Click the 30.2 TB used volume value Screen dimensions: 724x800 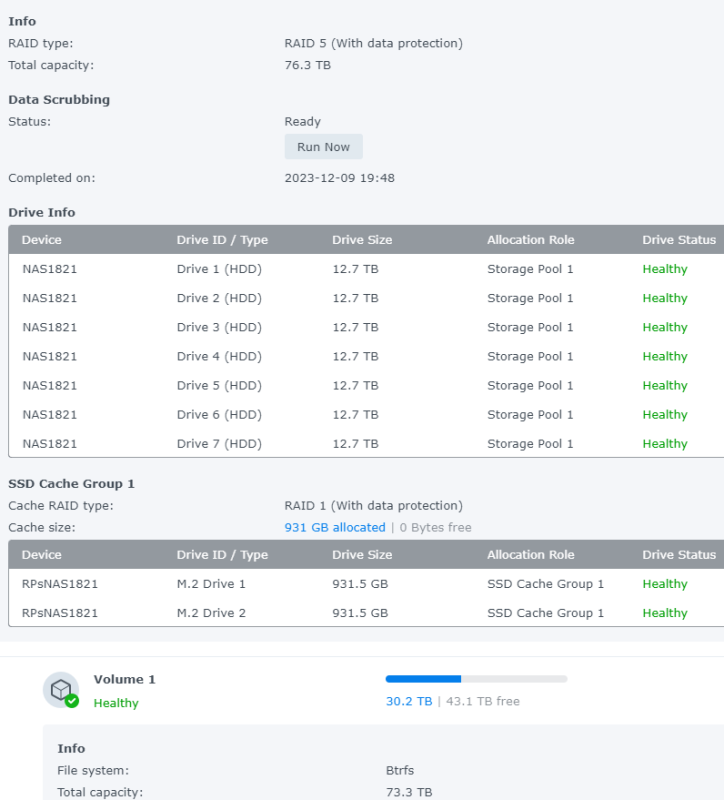click(x=409, y=702)
